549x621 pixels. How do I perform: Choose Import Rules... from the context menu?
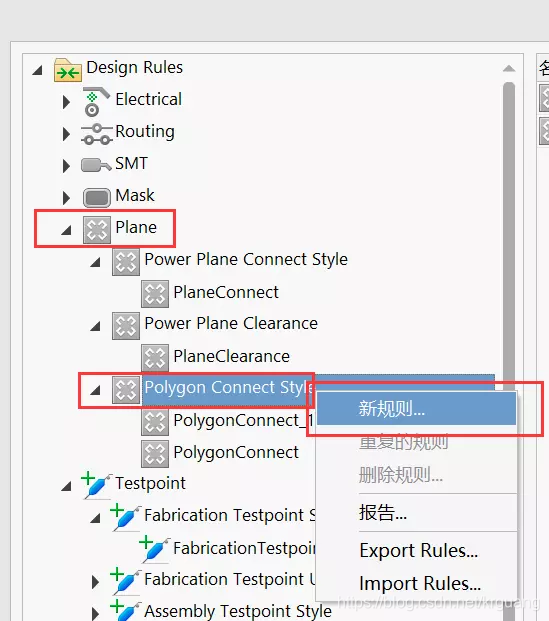[x=419, y=583]
